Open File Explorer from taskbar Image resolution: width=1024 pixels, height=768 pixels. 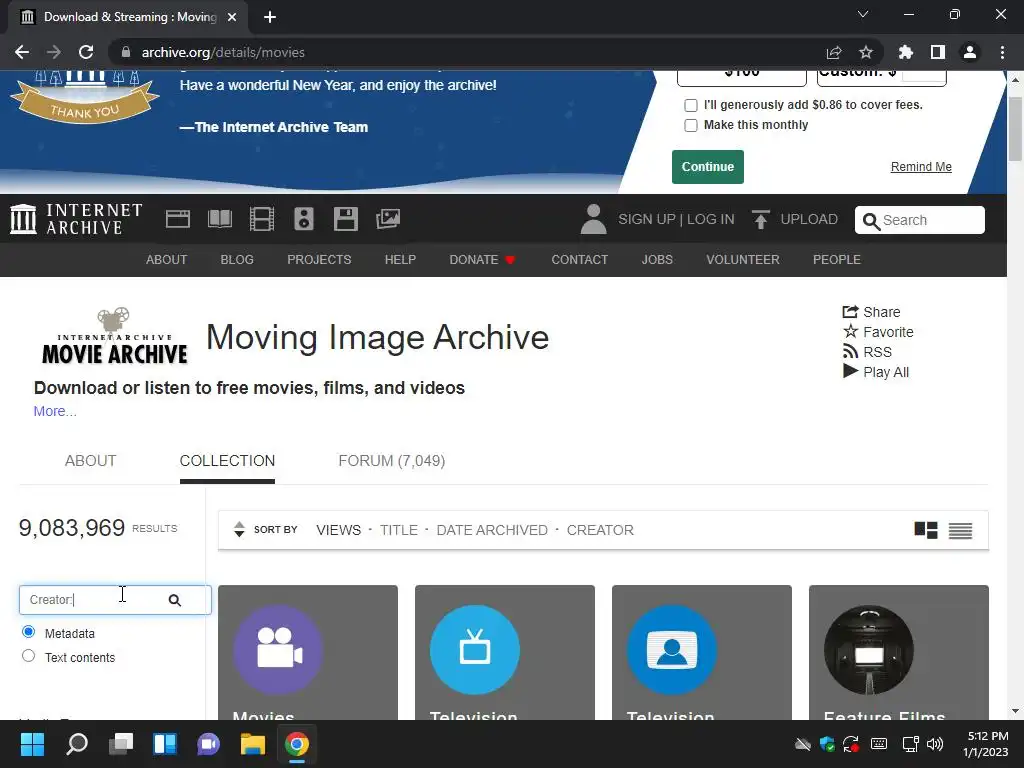coord(252,744)
